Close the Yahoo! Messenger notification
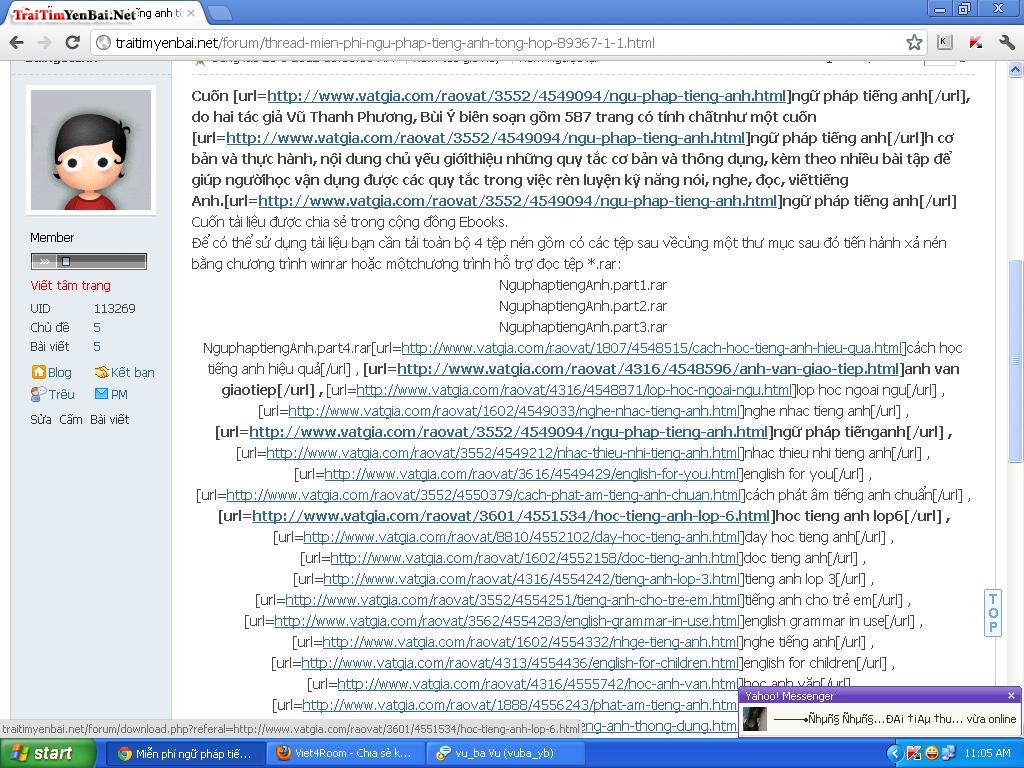The height and width of the screenshot is (768, 1024). point(1011,696)
